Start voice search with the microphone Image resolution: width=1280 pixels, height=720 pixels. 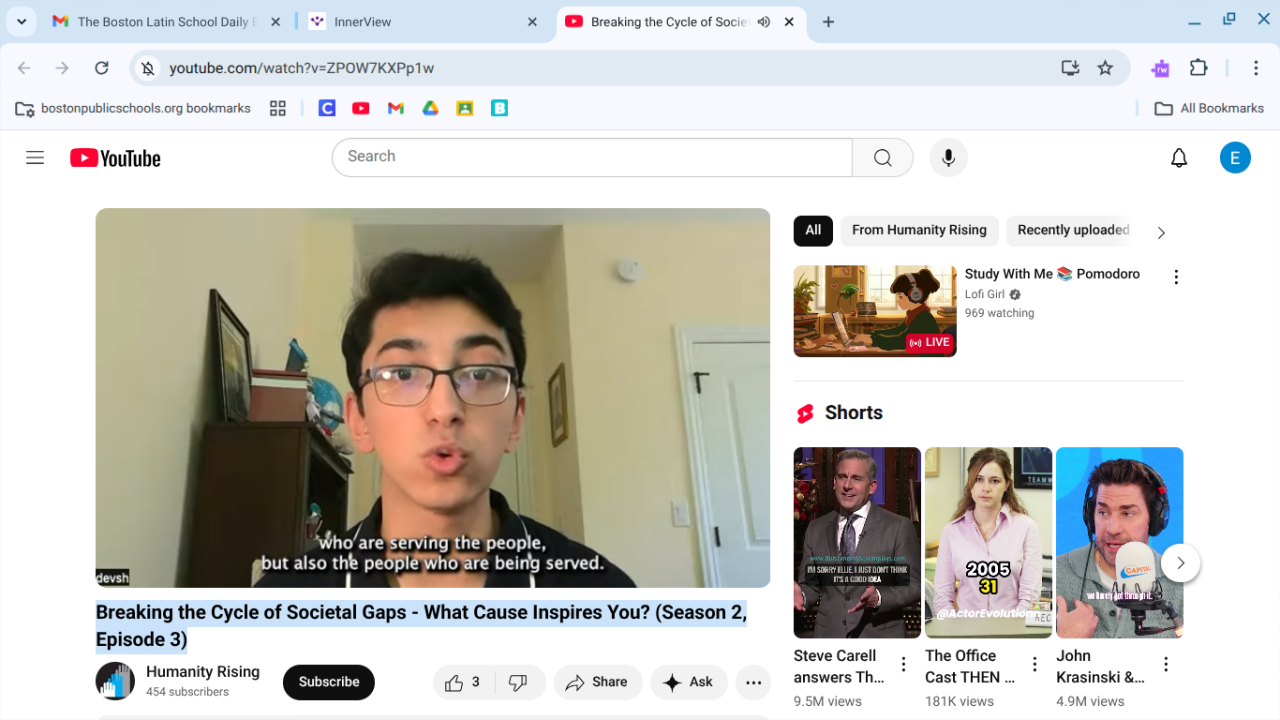pos(948,158)
